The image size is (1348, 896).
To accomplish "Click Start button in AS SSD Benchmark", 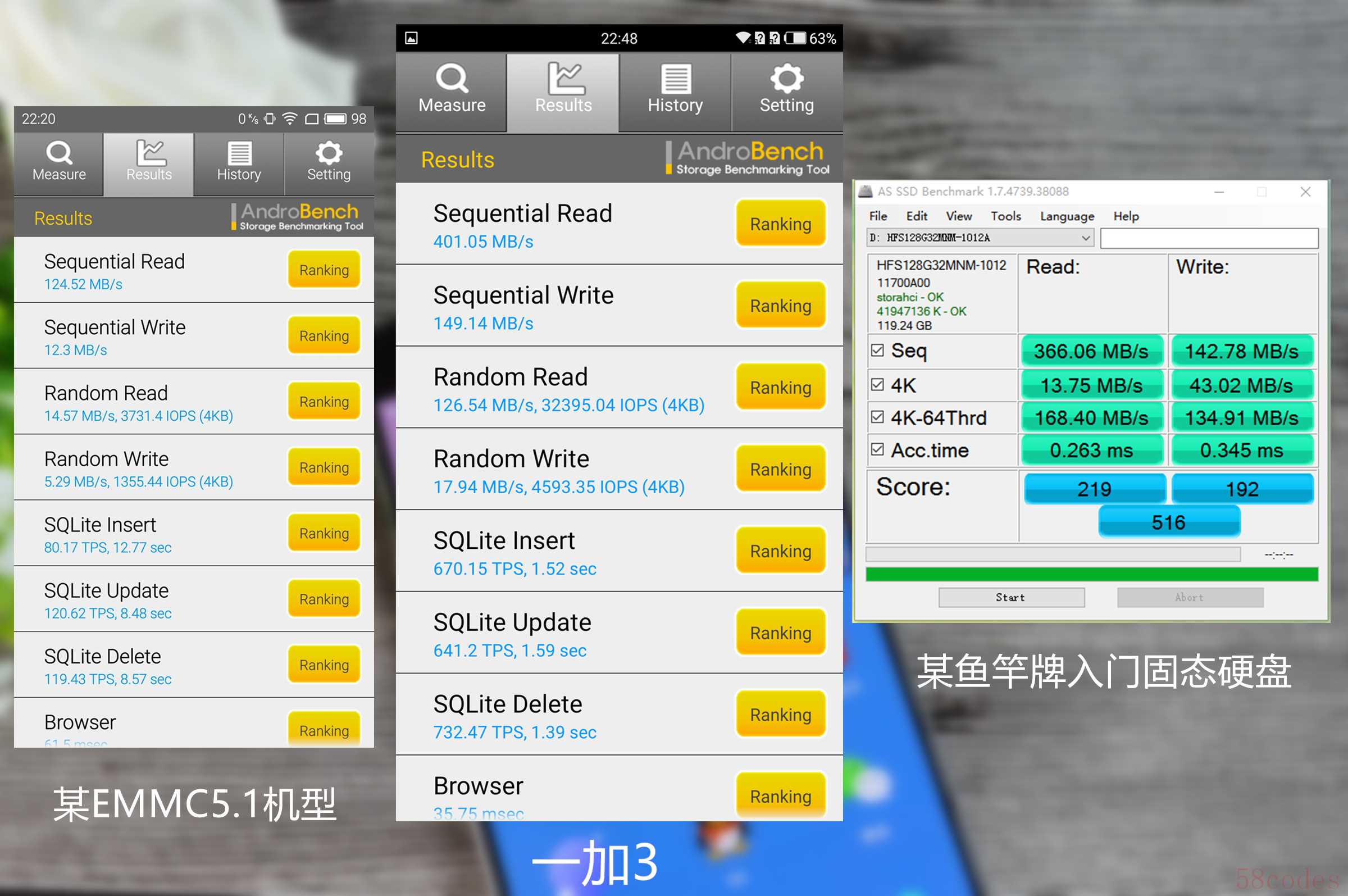I will pyautogui.click(x=1011, y=597).
